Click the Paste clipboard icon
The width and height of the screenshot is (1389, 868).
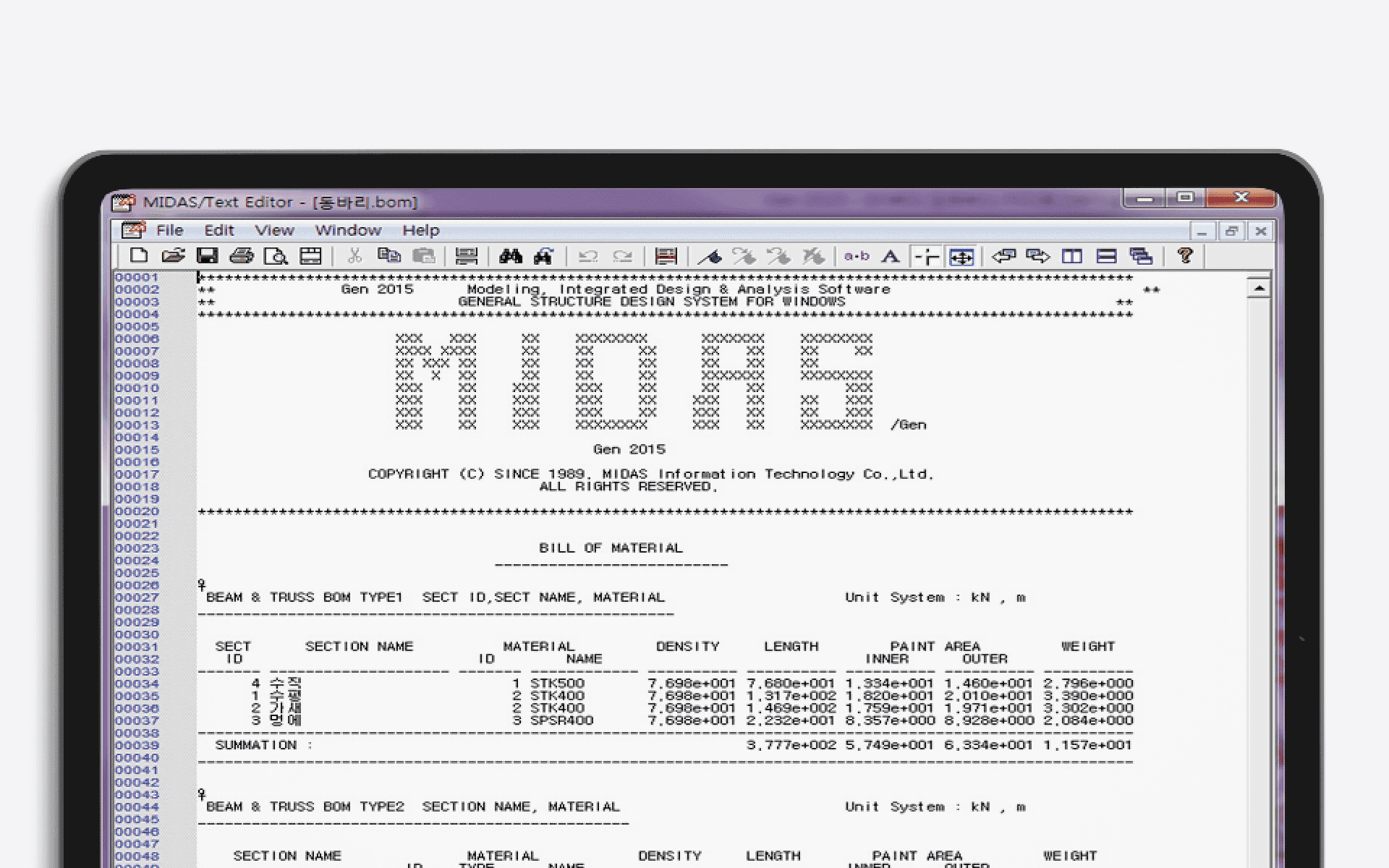[x=424, y=256]
